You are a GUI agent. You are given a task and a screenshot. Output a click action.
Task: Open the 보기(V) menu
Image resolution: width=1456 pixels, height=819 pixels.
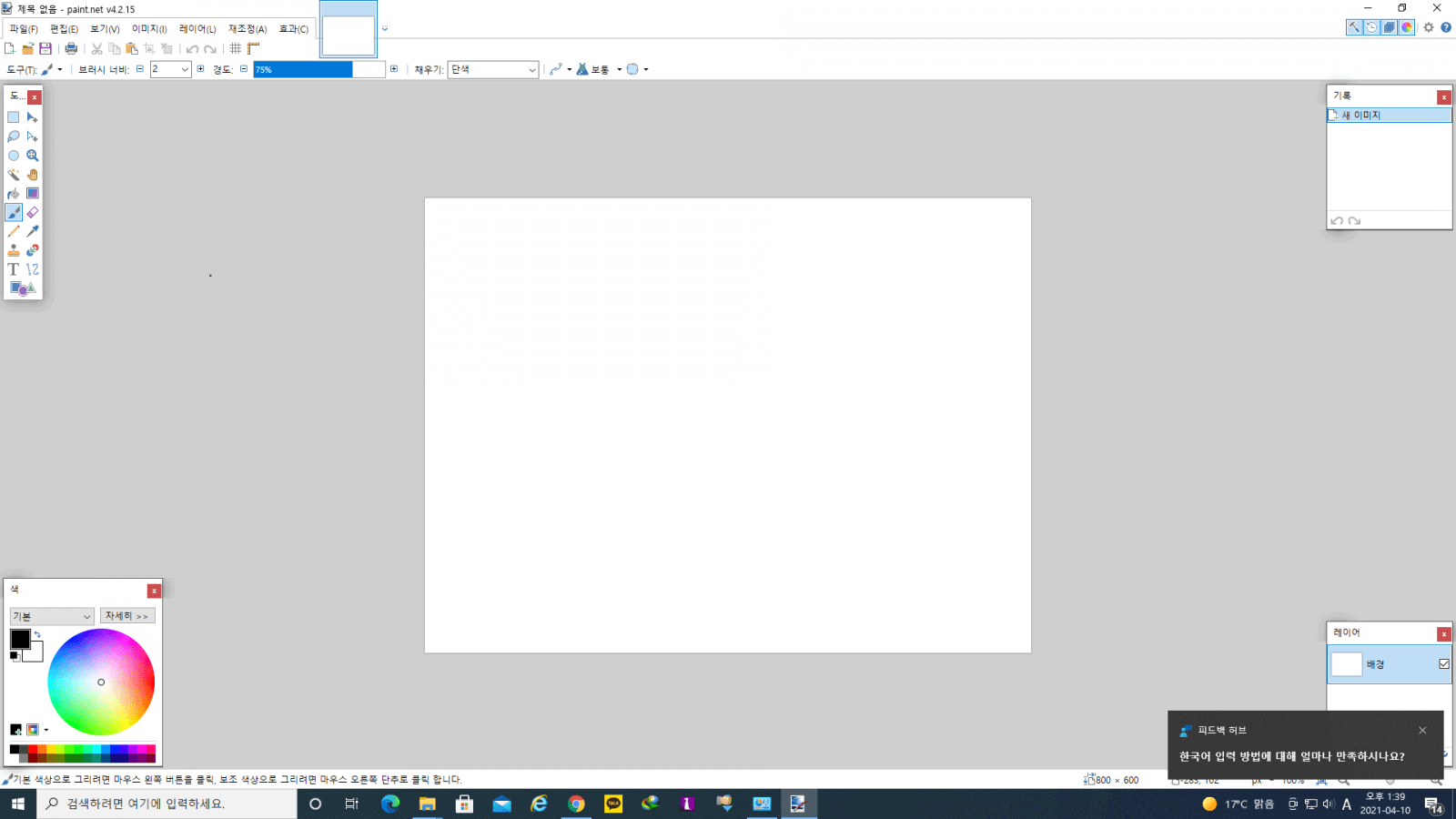click(x=105, y=29)
